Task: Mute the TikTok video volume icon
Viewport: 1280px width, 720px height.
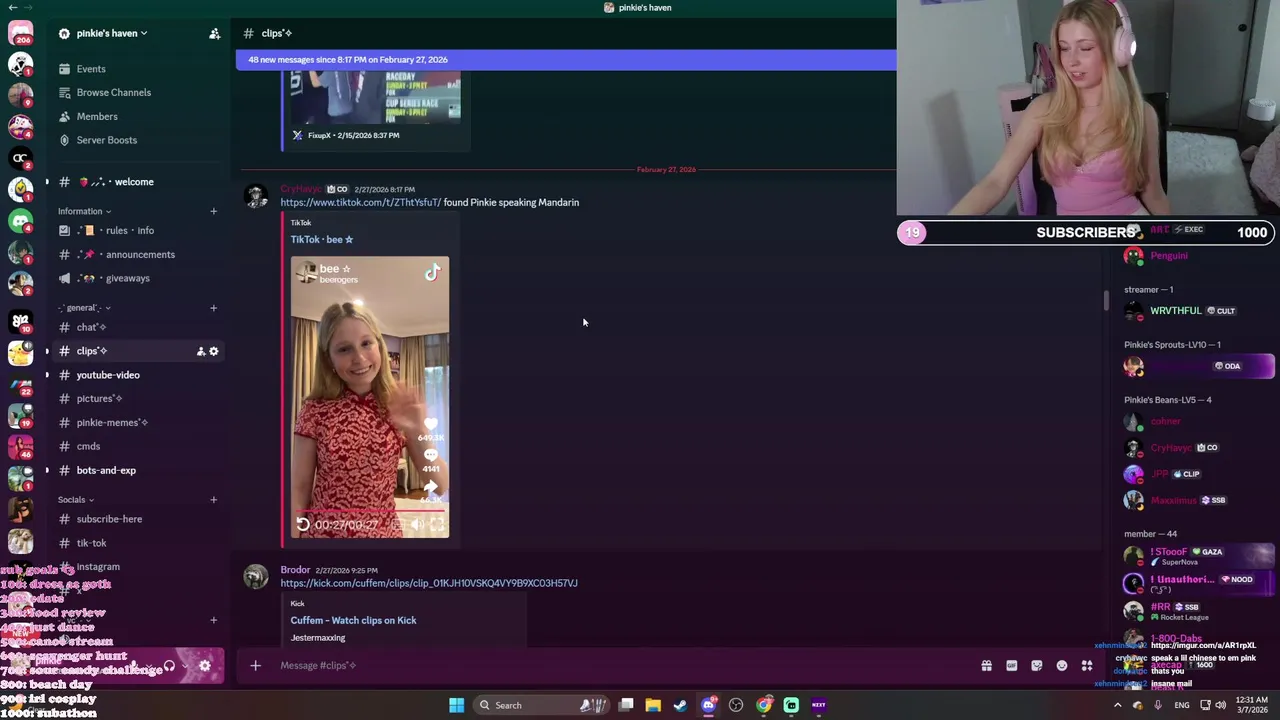Action: coord(417,525)
